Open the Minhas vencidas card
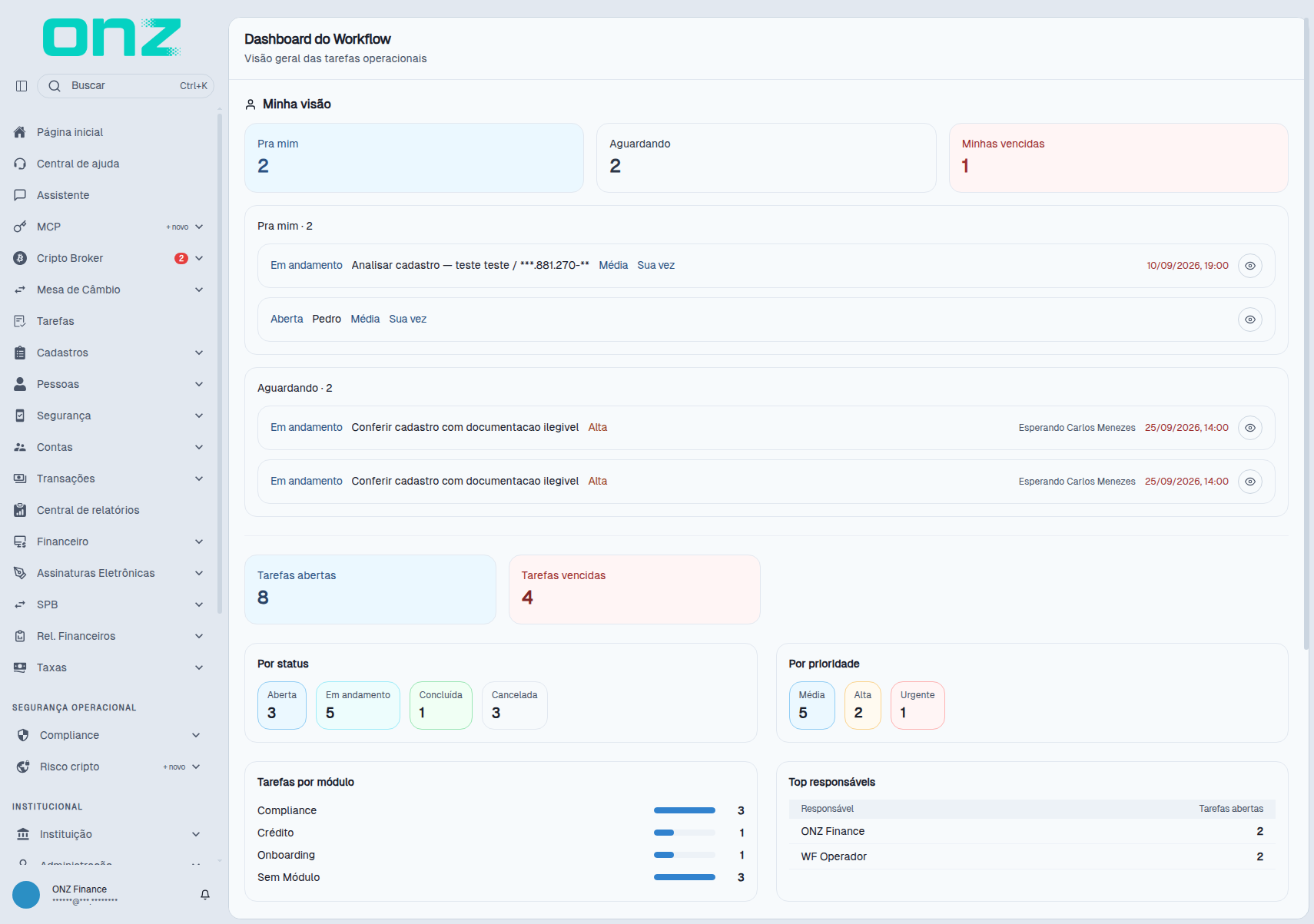Viewport: 1314px width, 924px height. pyautogui.click(x=1118, y=157)
